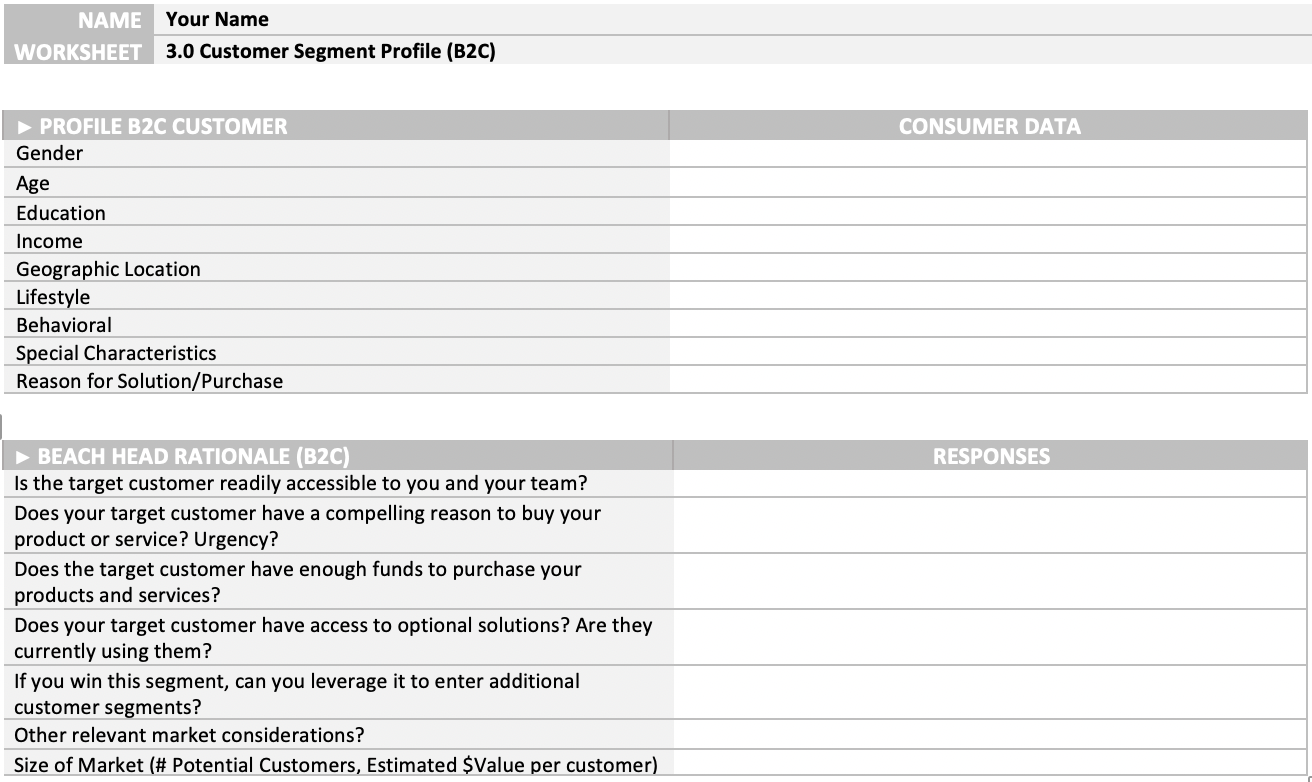Click response cell for compelling reason question

[x=990, y=526]
